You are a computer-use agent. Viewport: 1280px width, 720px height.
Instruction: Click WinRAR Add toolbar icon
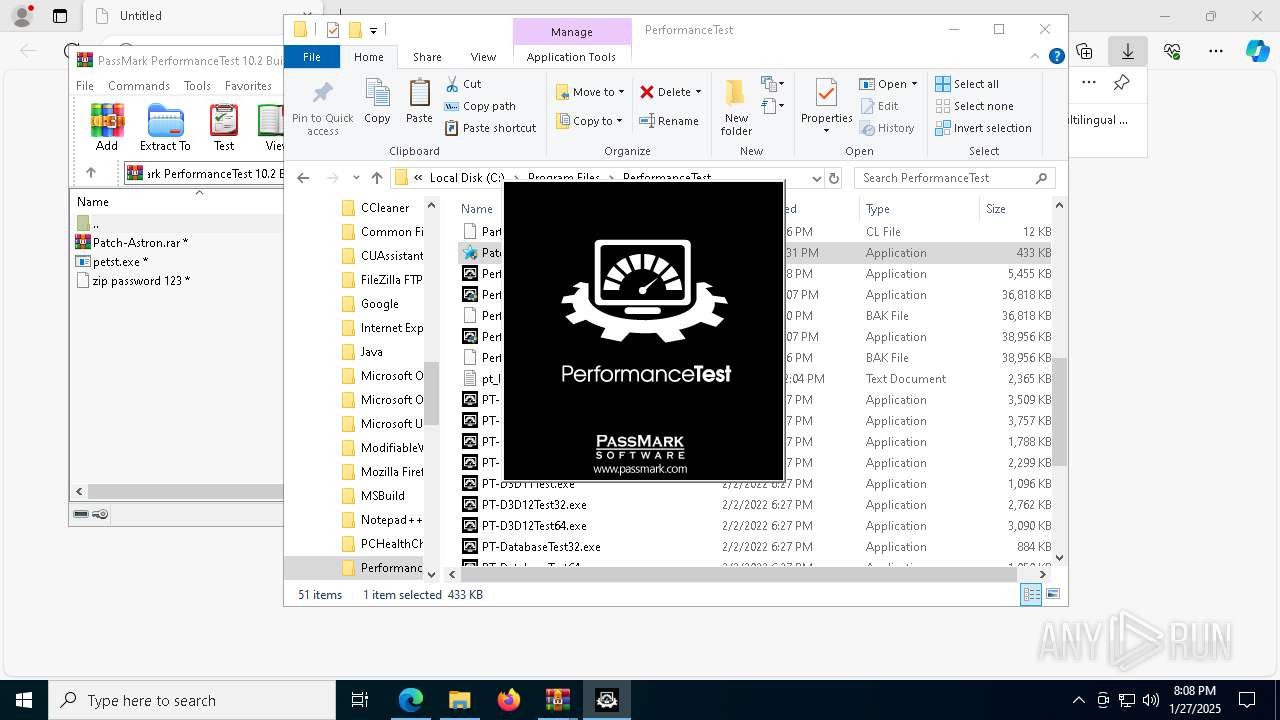pos(107,127)
